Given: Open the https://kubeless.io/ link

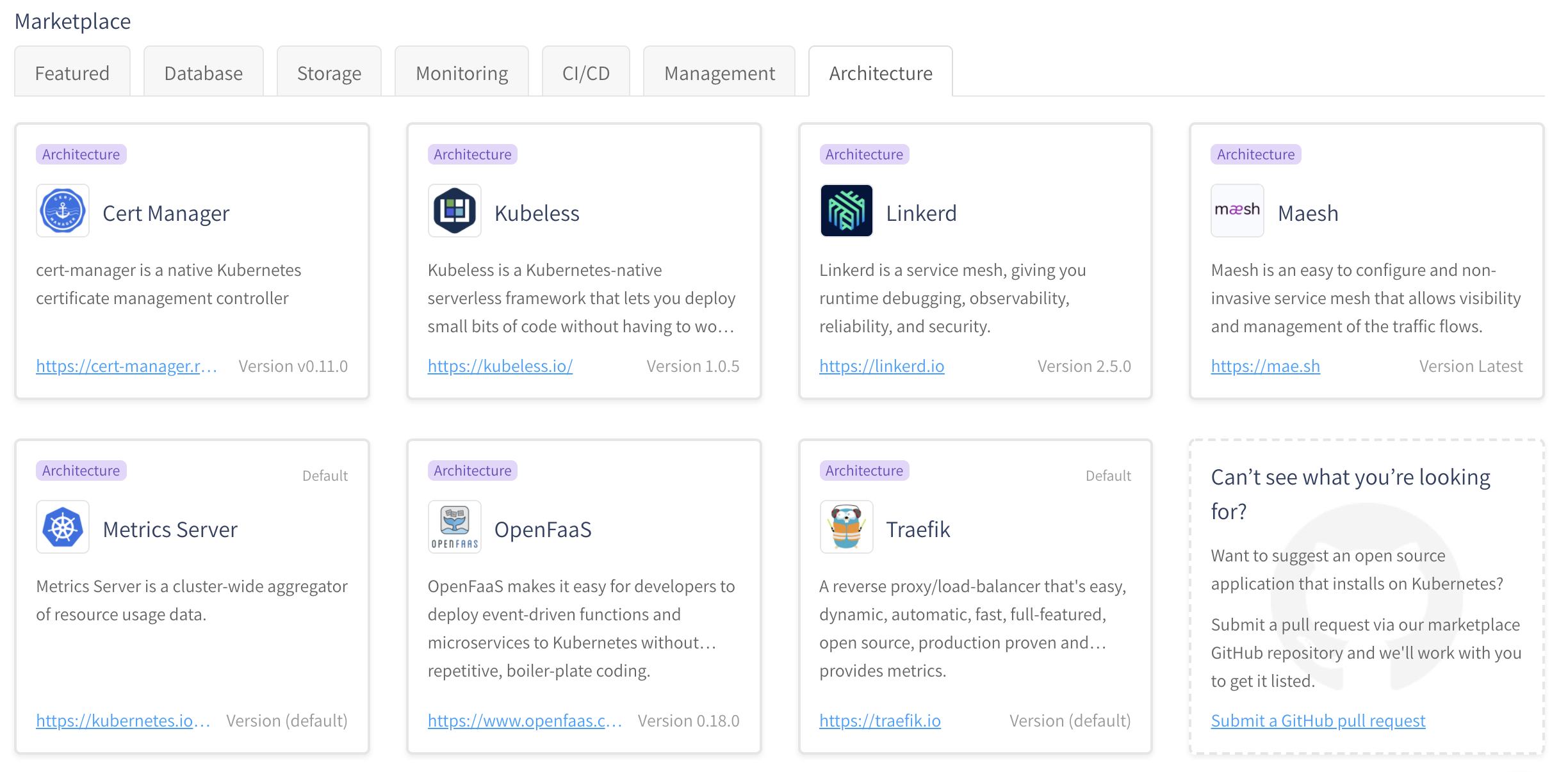Looking at the screenshot, I should pyautogui.click(x=500, y=366).
